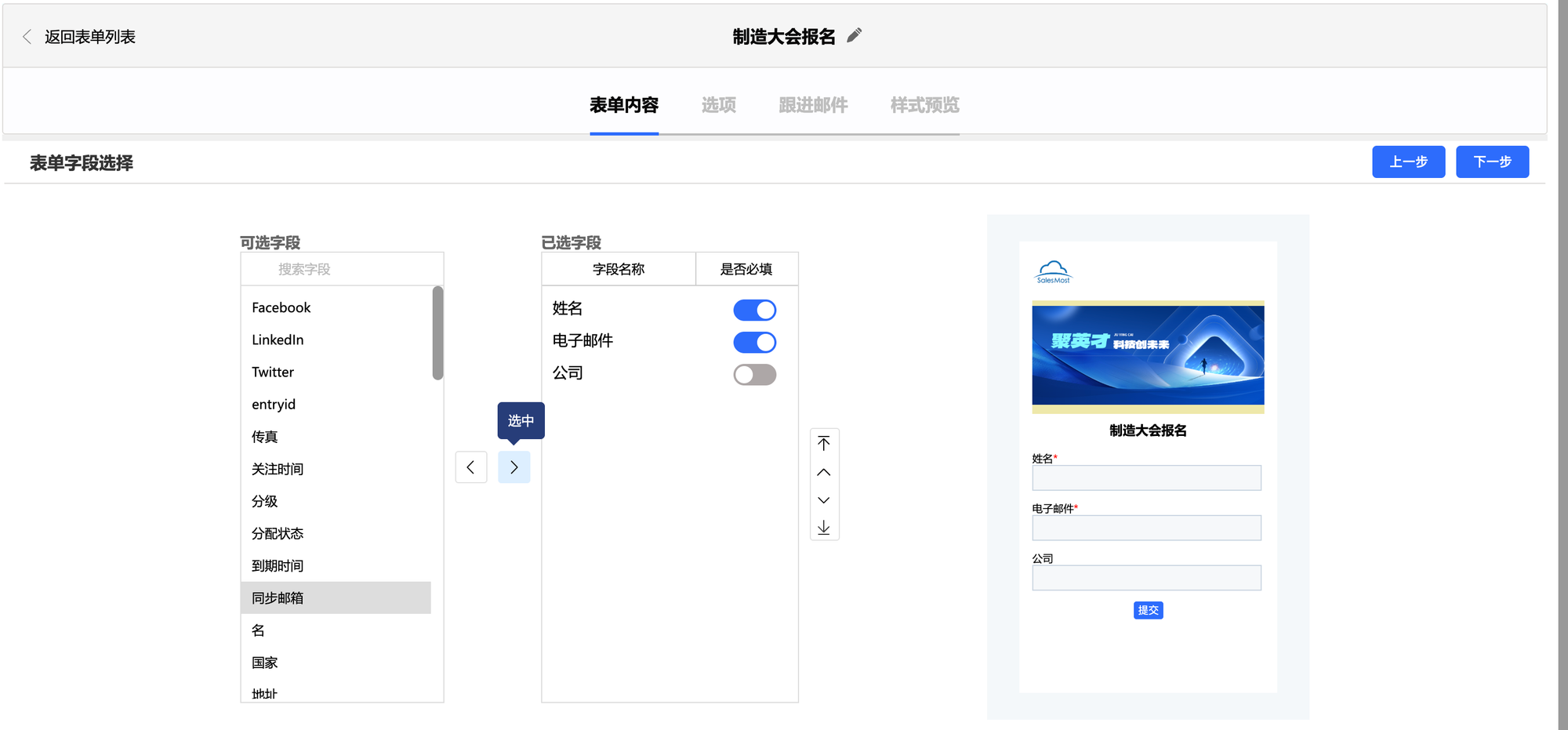The width and height of the screenshot is (1568, 730).
Task: Toggle required switch for 姓名
Action: pyautogui.click(x=754, y=311)
